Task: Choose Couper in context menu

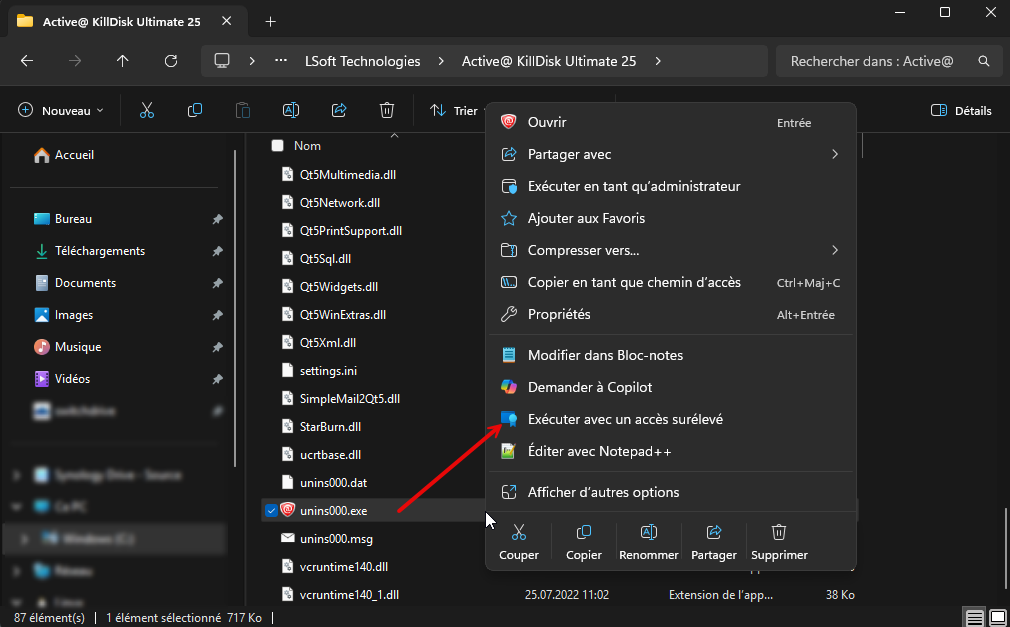Action: click(x=519, y=542)
